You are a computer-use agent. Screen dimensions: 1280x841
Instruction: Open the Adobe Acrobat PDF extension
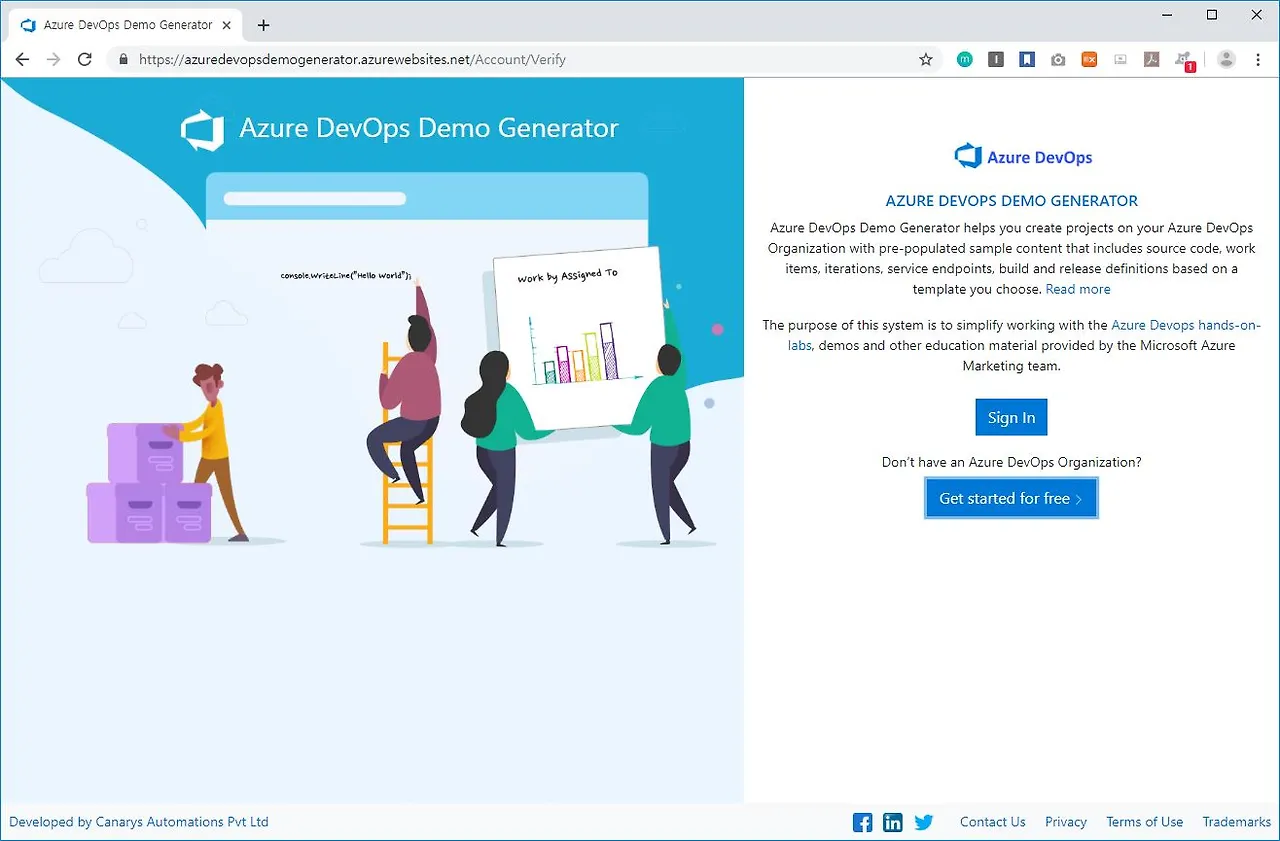(x=1152, y=60)
